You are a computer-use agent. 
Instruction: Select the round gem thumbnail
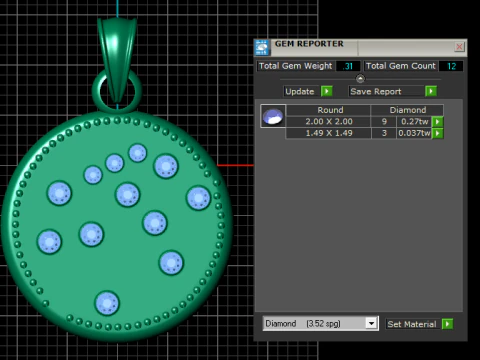[x=273, y=116]
